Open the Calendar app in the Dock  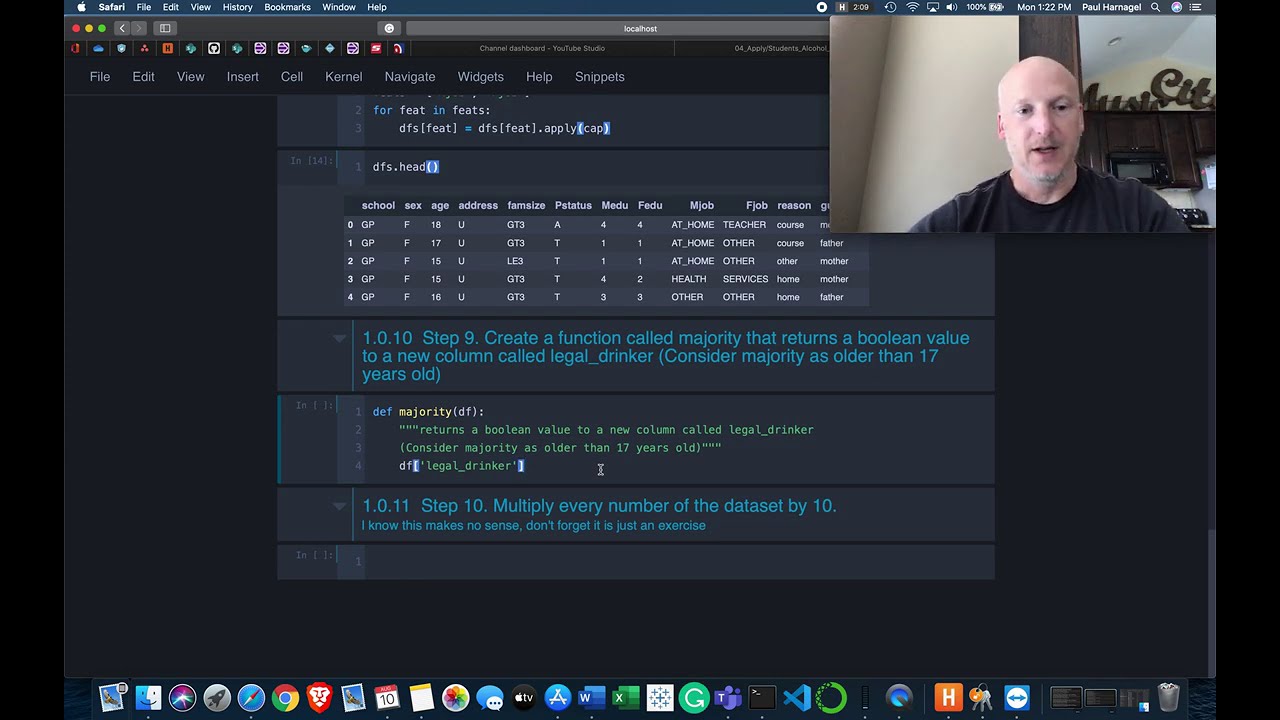click(x=387, y=697)
